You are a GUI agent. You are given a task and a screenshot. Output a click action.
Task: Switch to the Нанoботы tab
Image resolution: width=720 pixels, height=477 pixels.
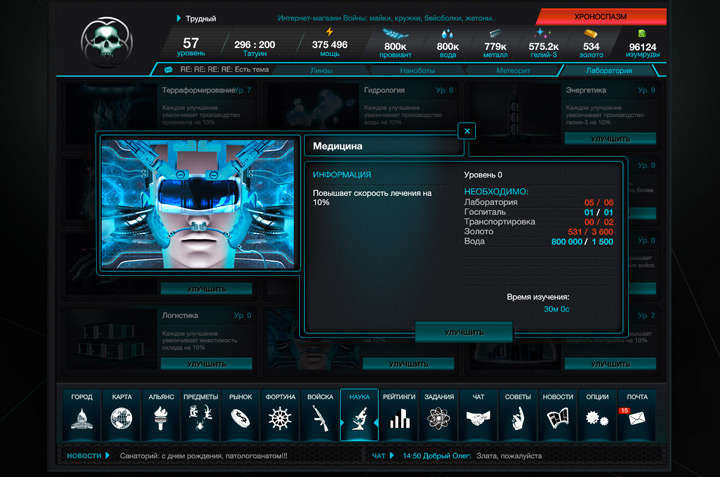point(417,70)
